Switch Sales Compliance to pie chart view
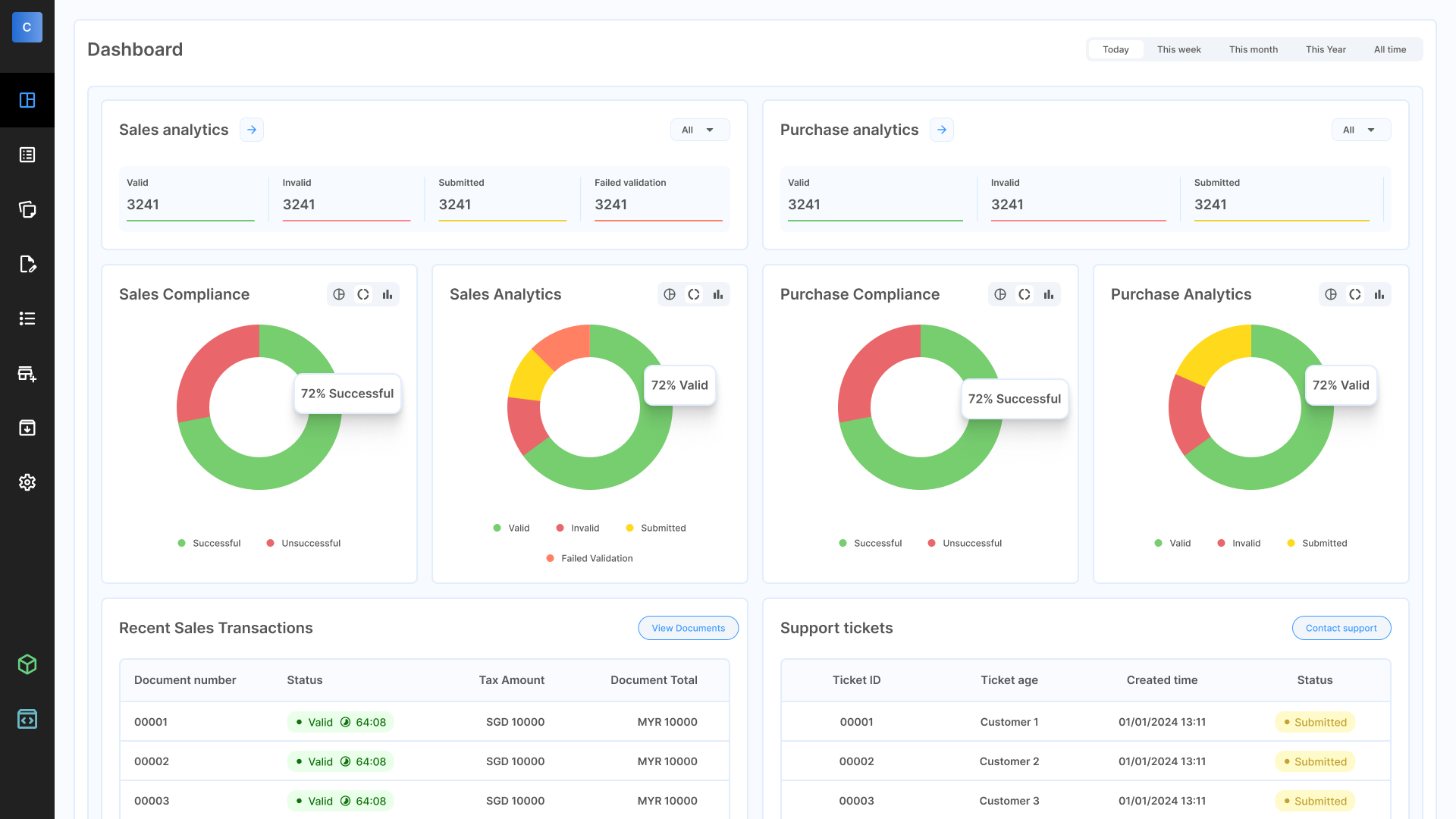Screen dimensions: 1456x819 [339, 294]
